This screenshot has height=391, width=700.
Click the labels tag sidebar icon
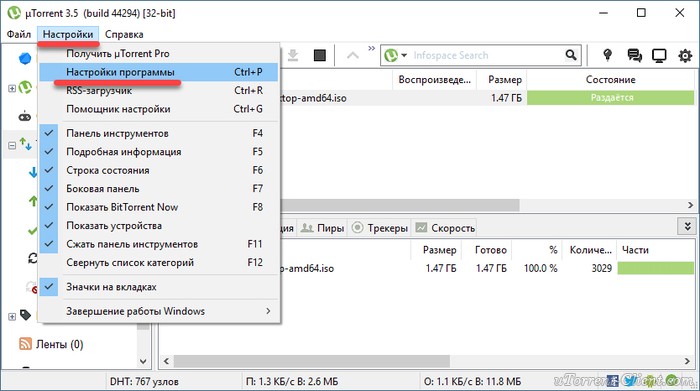[x=25, y=315]
